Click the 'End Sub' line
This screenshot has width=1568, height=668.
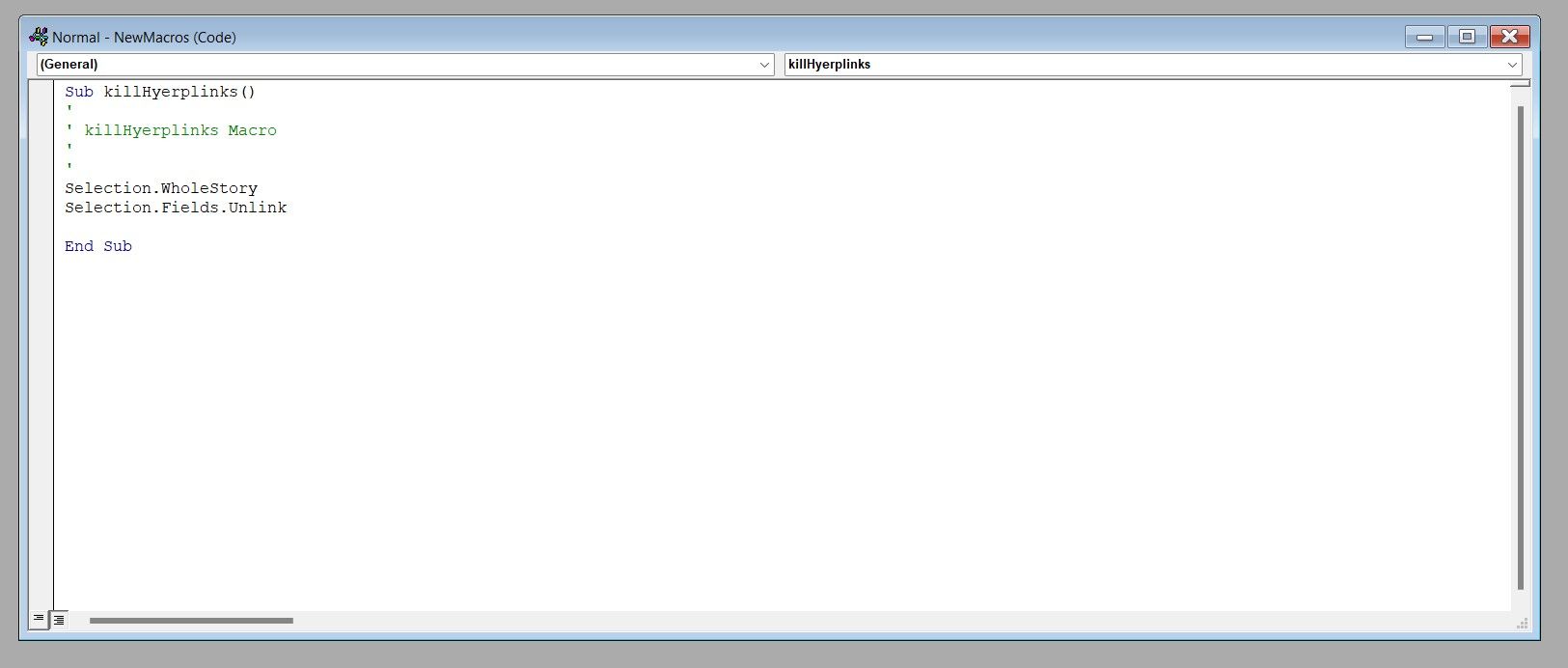click(x=98, y=246)
